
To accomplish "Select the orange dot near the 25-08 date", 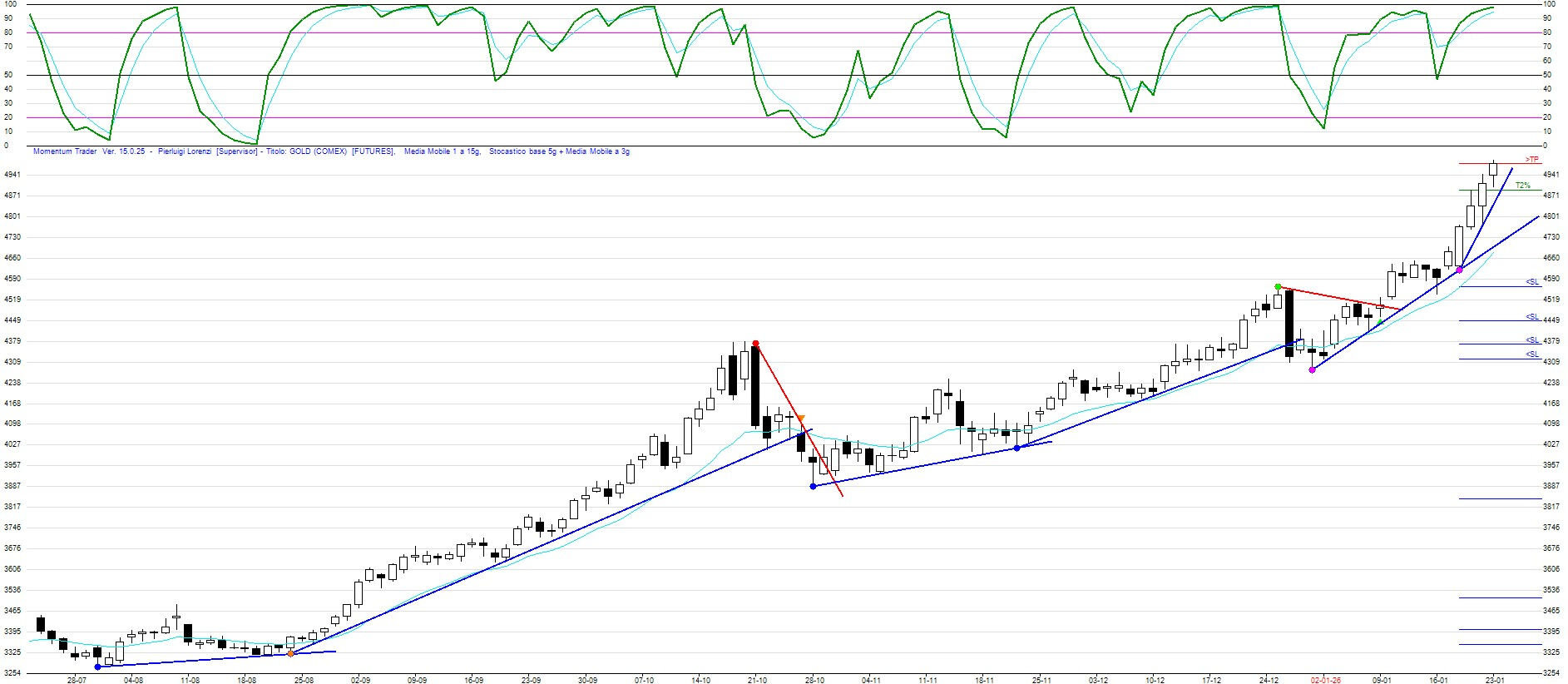I will pyautogui.click(x=289, y=654).
